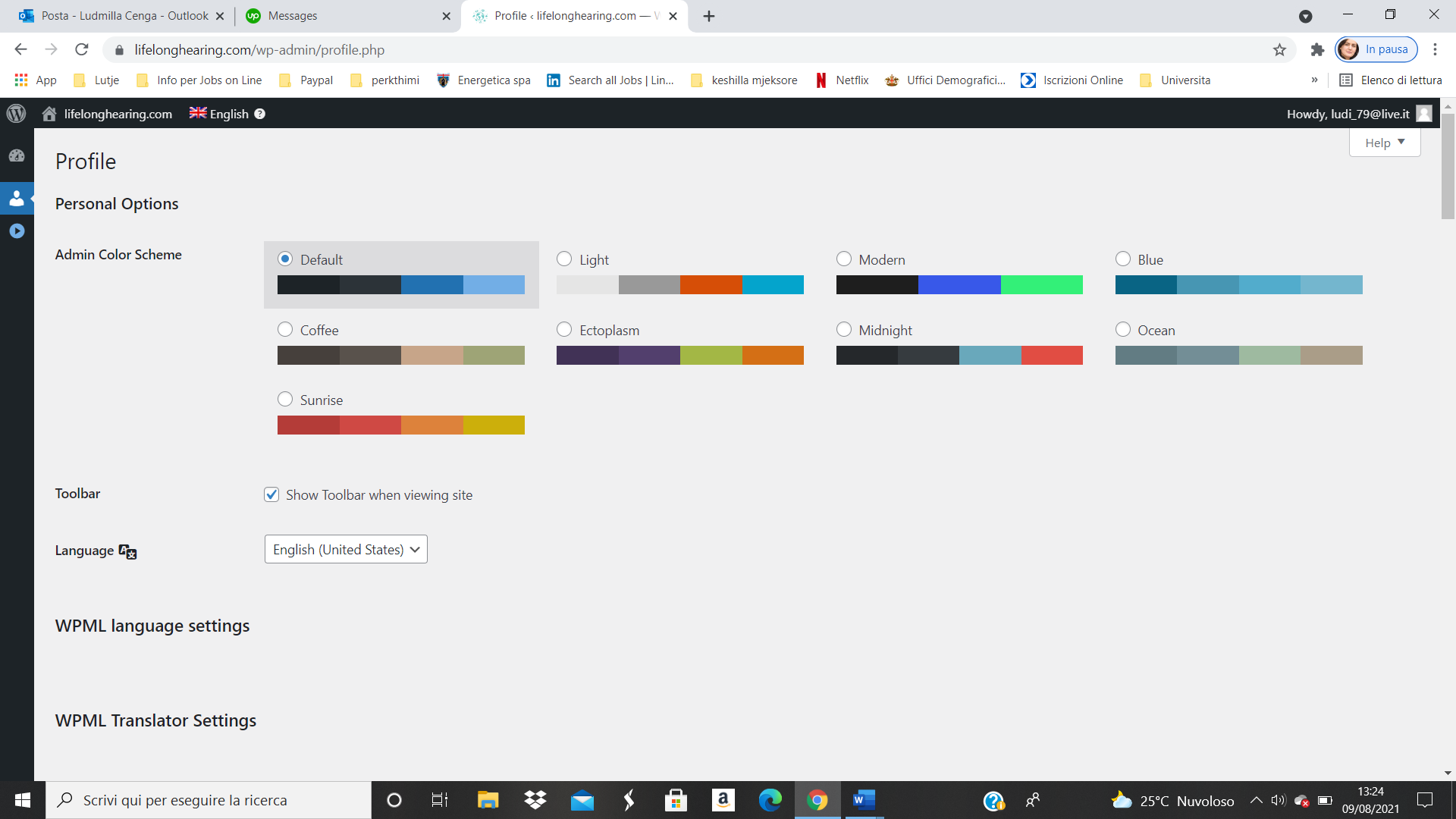Screen dimensions: 1456x819
Task: Uncheck Show Toolbar when viewing site
Action: coord(271,494)
